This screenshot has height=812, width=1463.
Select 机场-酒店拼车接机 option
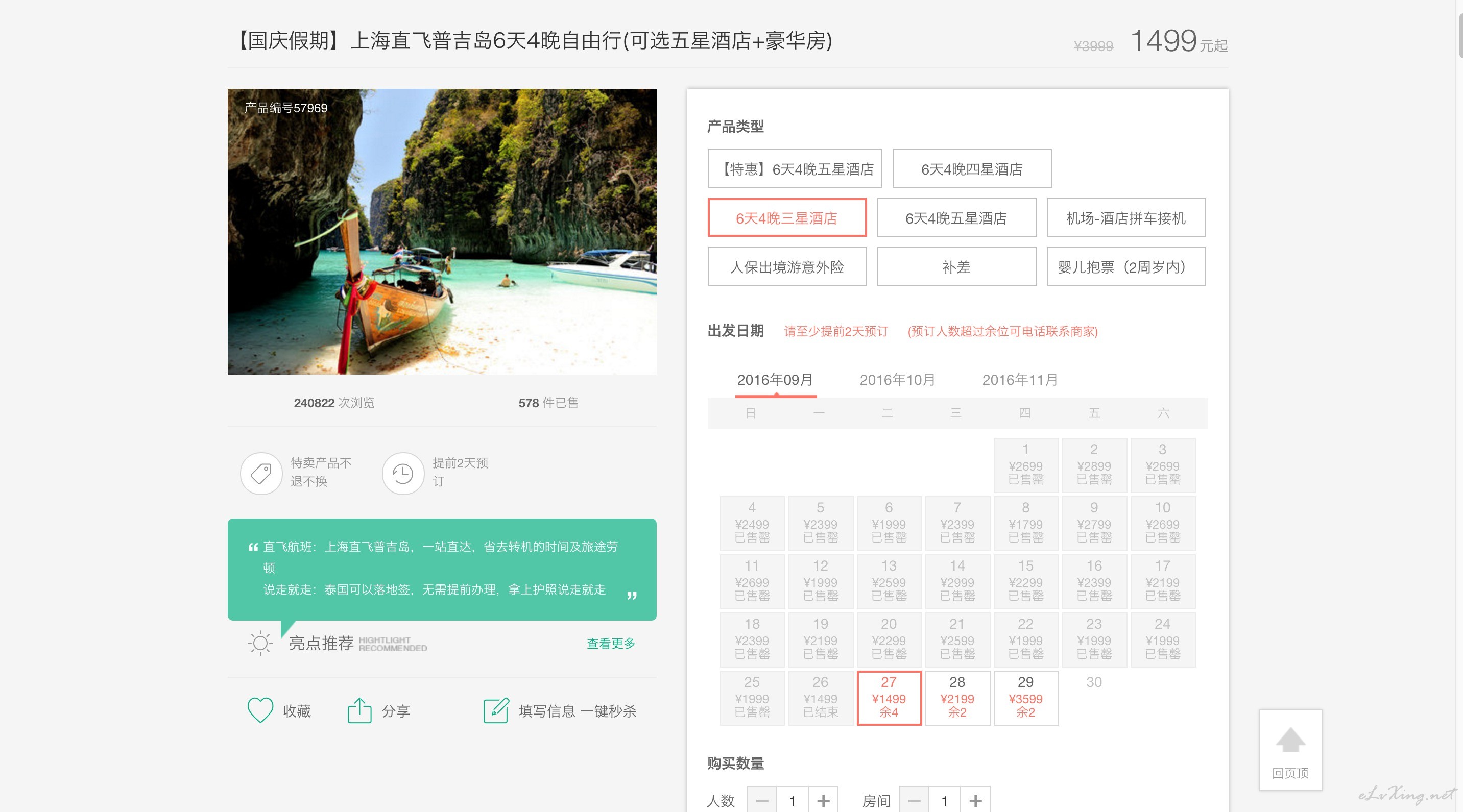1126,217
